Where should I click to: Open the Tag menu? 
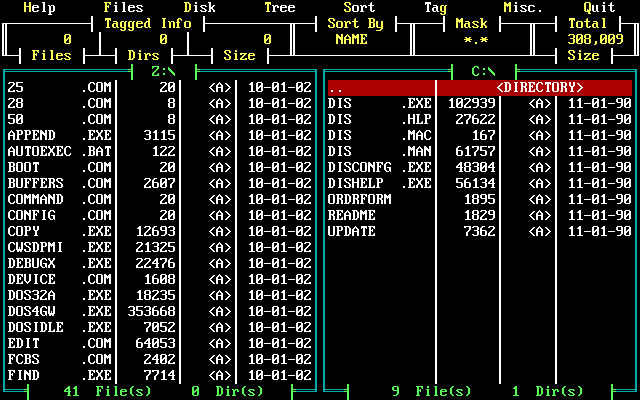point(435,8)
